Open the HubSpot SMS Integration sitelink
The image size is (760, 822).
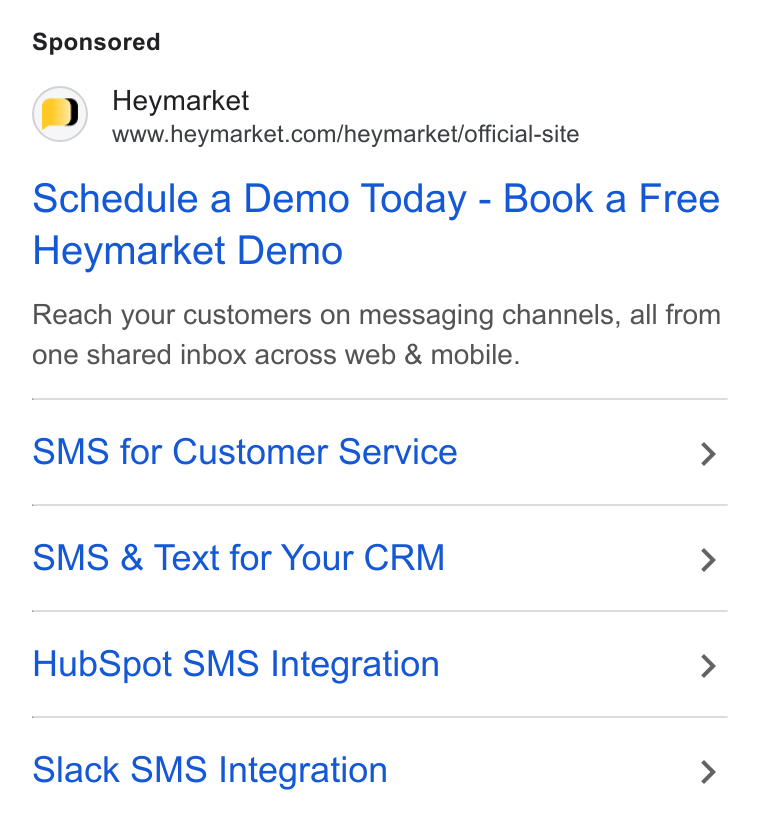click(x=236, y=665)
